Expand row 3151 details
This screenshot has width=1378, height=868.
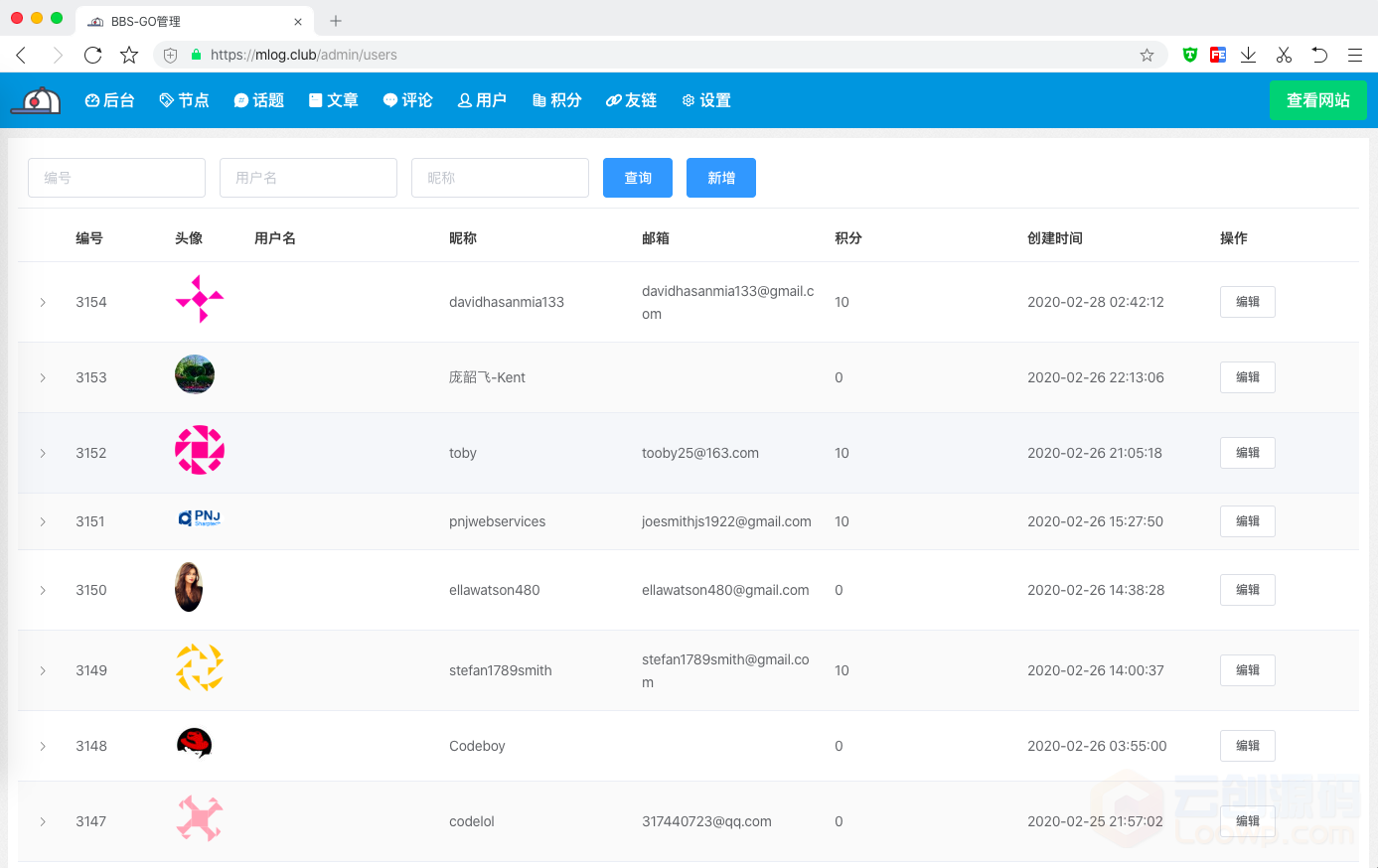click(x=43, y=521)
